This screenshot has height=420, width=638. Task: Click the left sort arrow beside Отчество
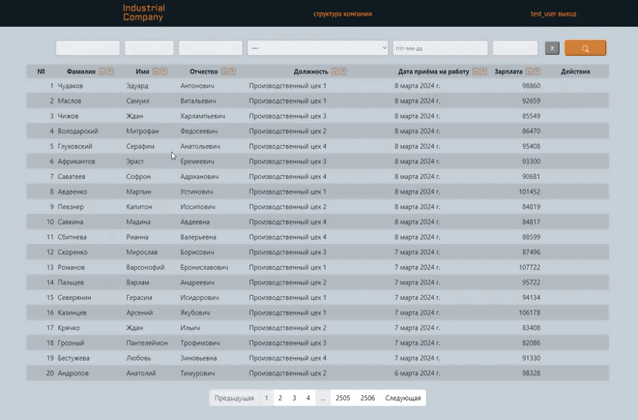pos(224,71)
